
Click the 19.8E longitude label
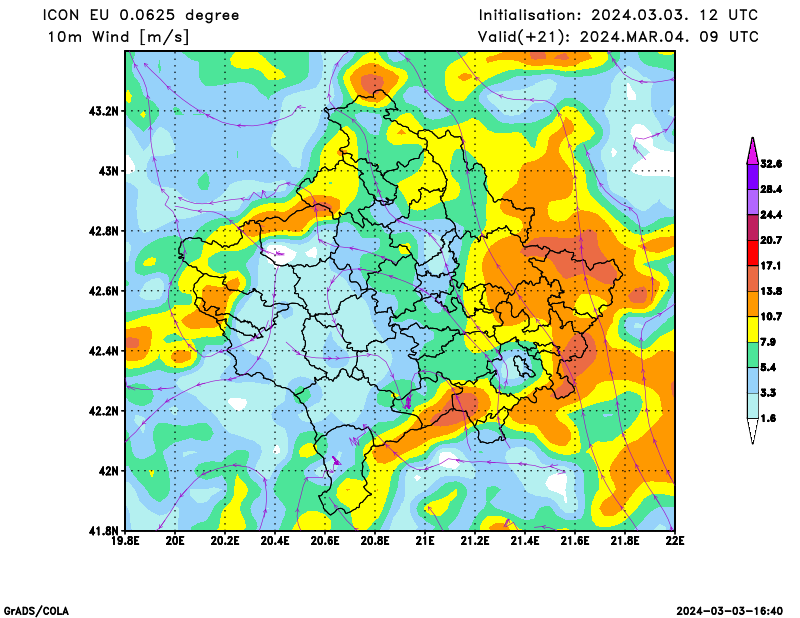pyautogui.click(x=126, y=541)
